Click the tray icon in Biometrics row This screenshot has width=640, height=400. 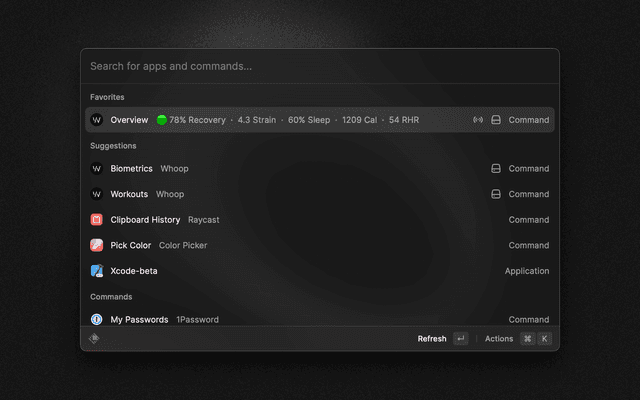(x=495, y=169)
